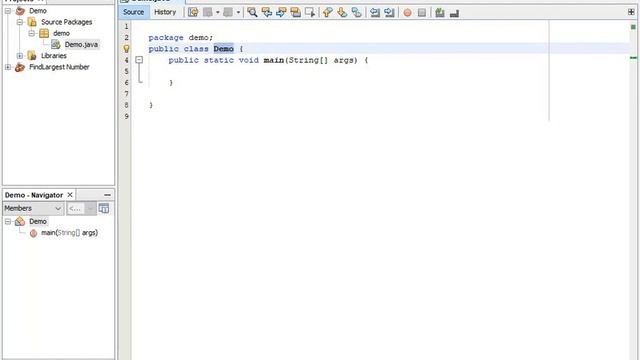Screen dimensions: 640x360
Task: Toggle bookmark on current line
Action: pos(356,12)
